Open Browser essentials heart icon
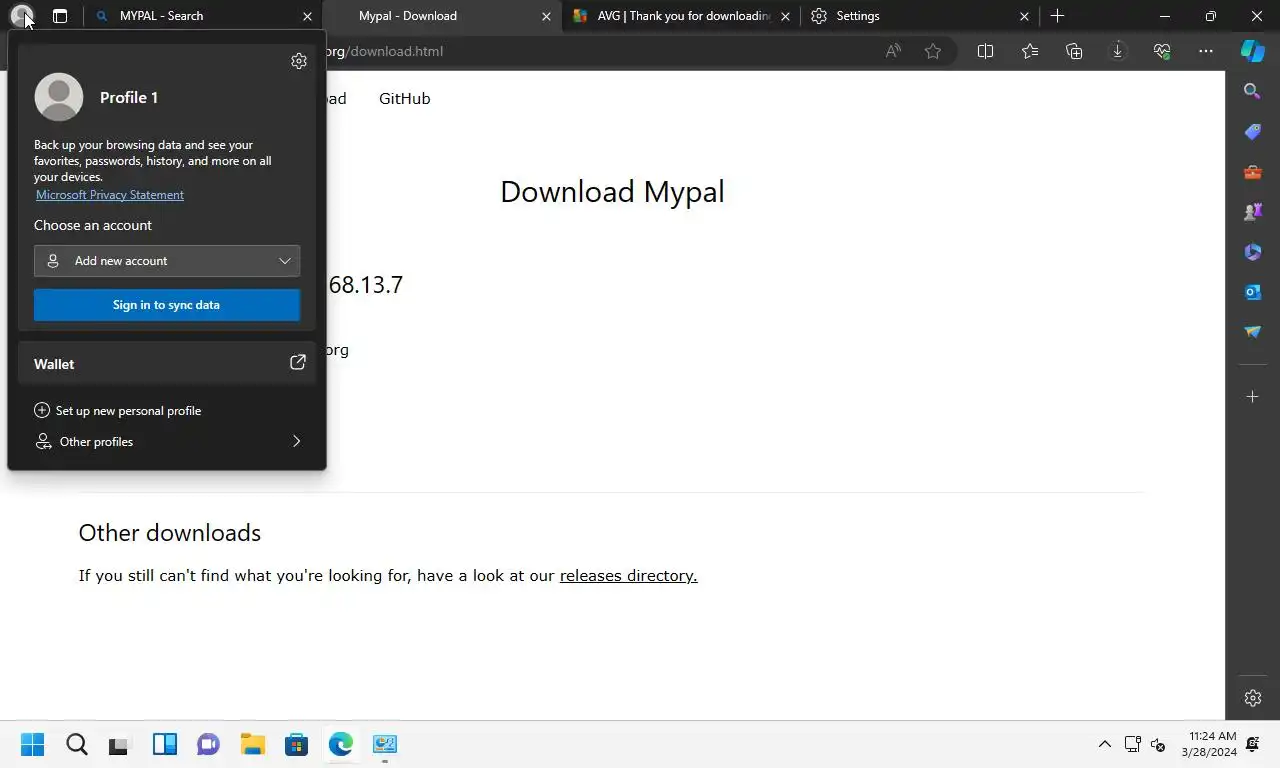 (x=1162, y=51)
